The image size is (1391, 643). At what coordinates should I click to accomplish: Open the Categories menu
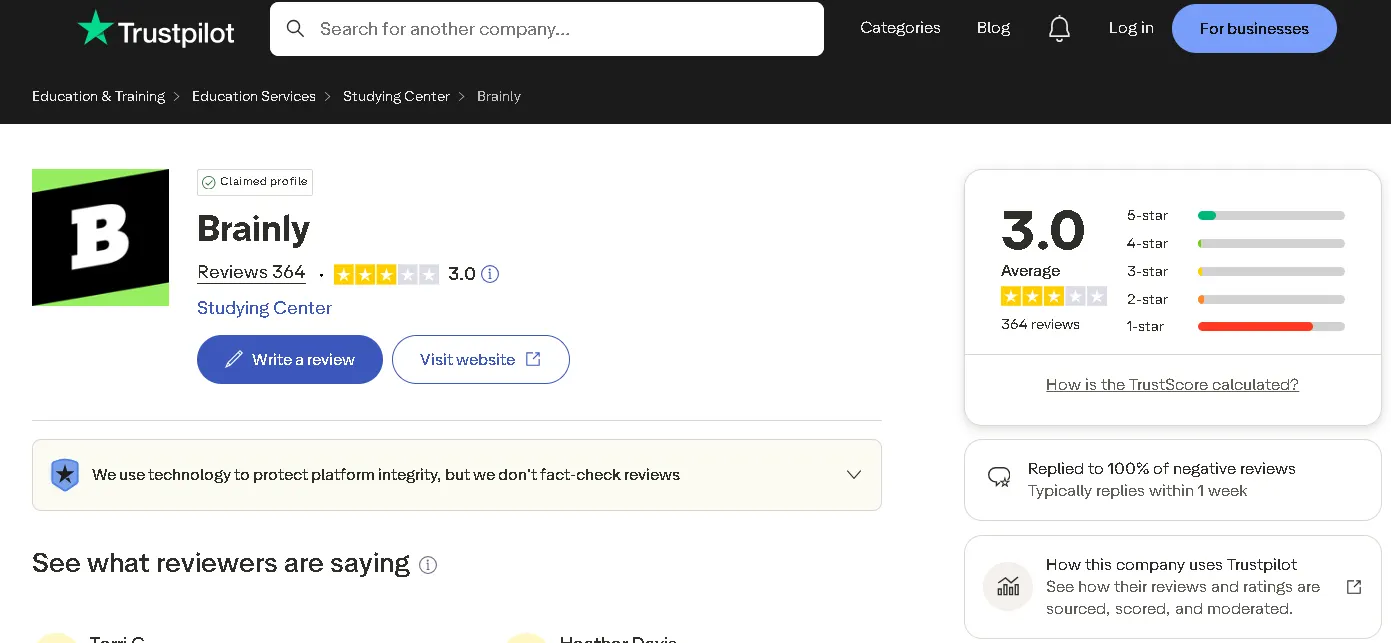click(x=899, y=28)
